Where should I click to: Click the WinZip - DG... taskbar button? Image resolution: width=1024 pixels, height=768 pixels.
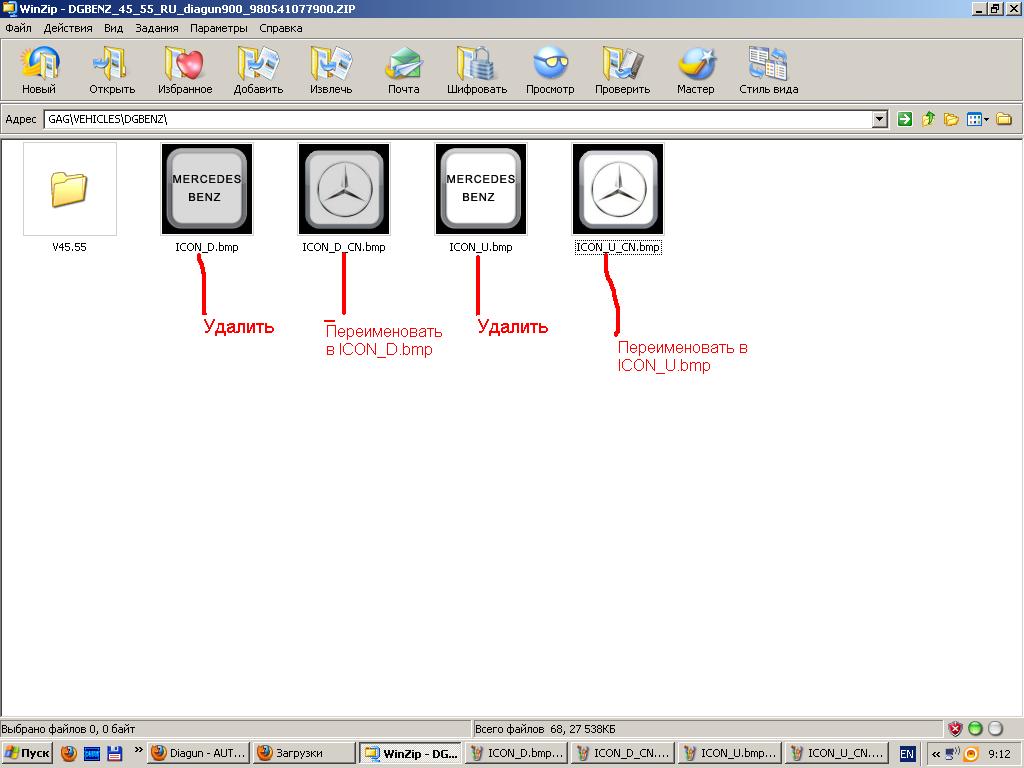(x=411, y=753)
